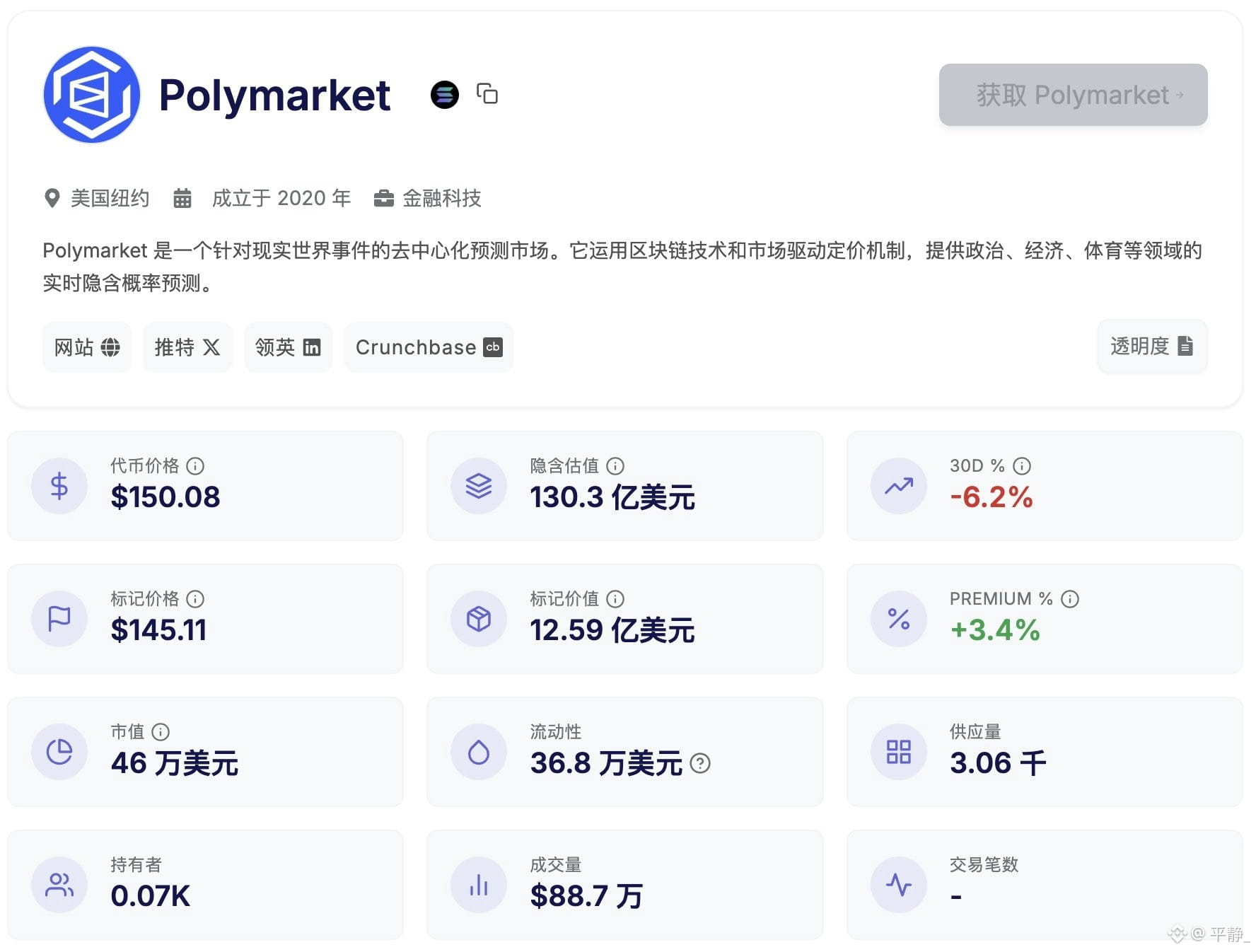This screenshot has height=952, width=1256.
Task: Open the 推特 X link
Action: tap(187, 347)
